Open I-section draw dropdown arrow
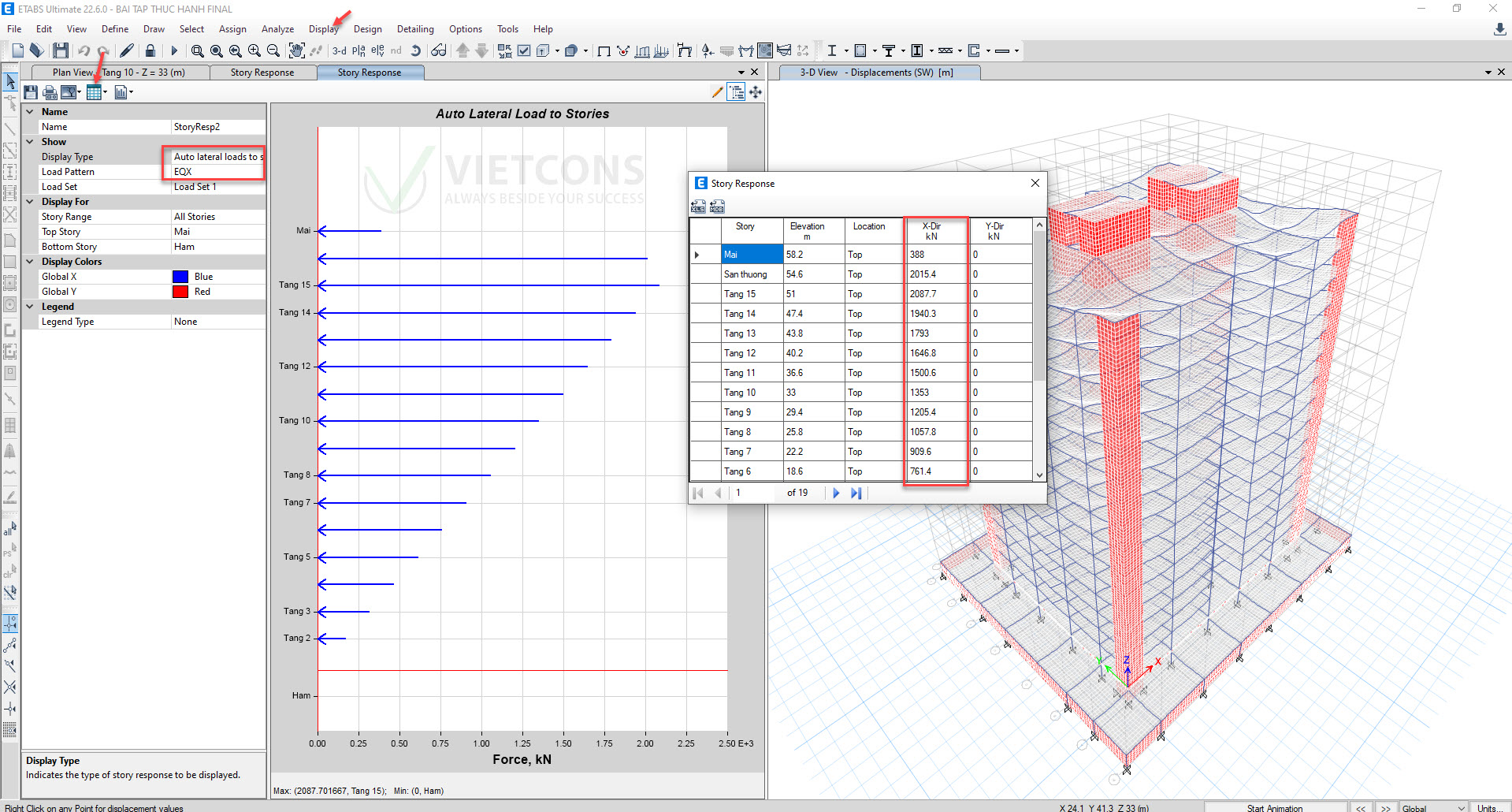The width and height of the screenshot is (1512, 812). pyautogui.click(x=846, y=50)
